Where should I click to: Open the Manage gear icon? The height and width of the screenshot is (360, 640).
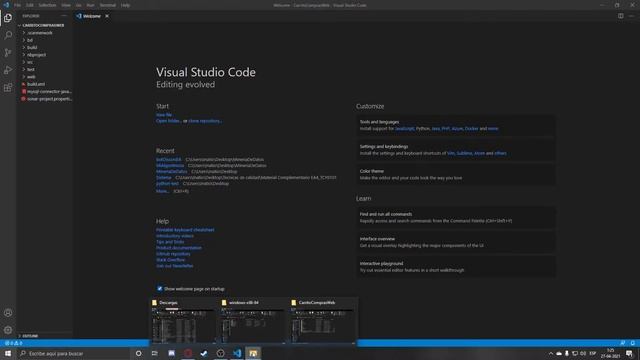(8, 330)
